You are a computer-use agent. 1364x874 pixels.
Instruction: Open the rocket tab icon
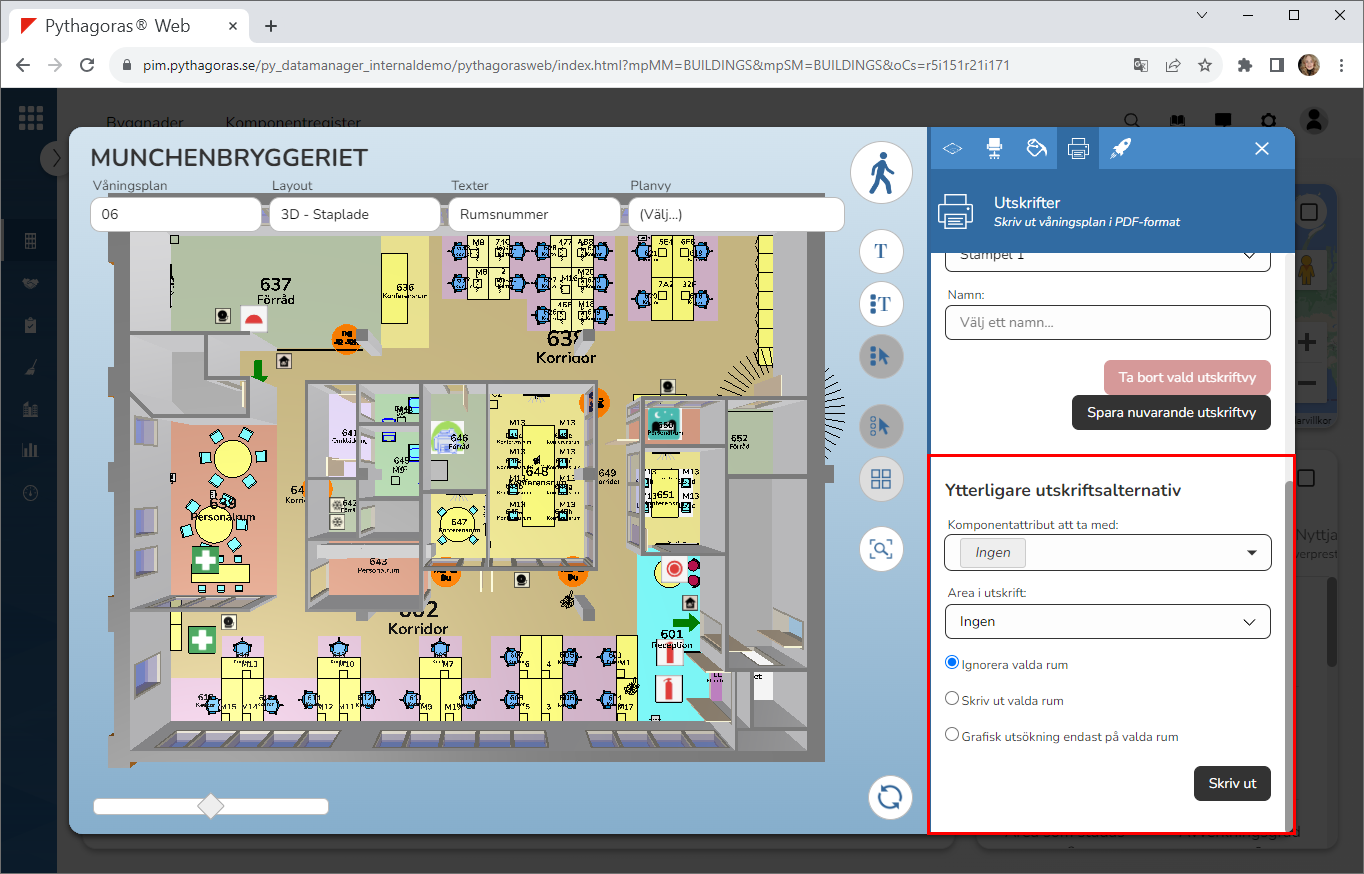[x=1120, y=149]
